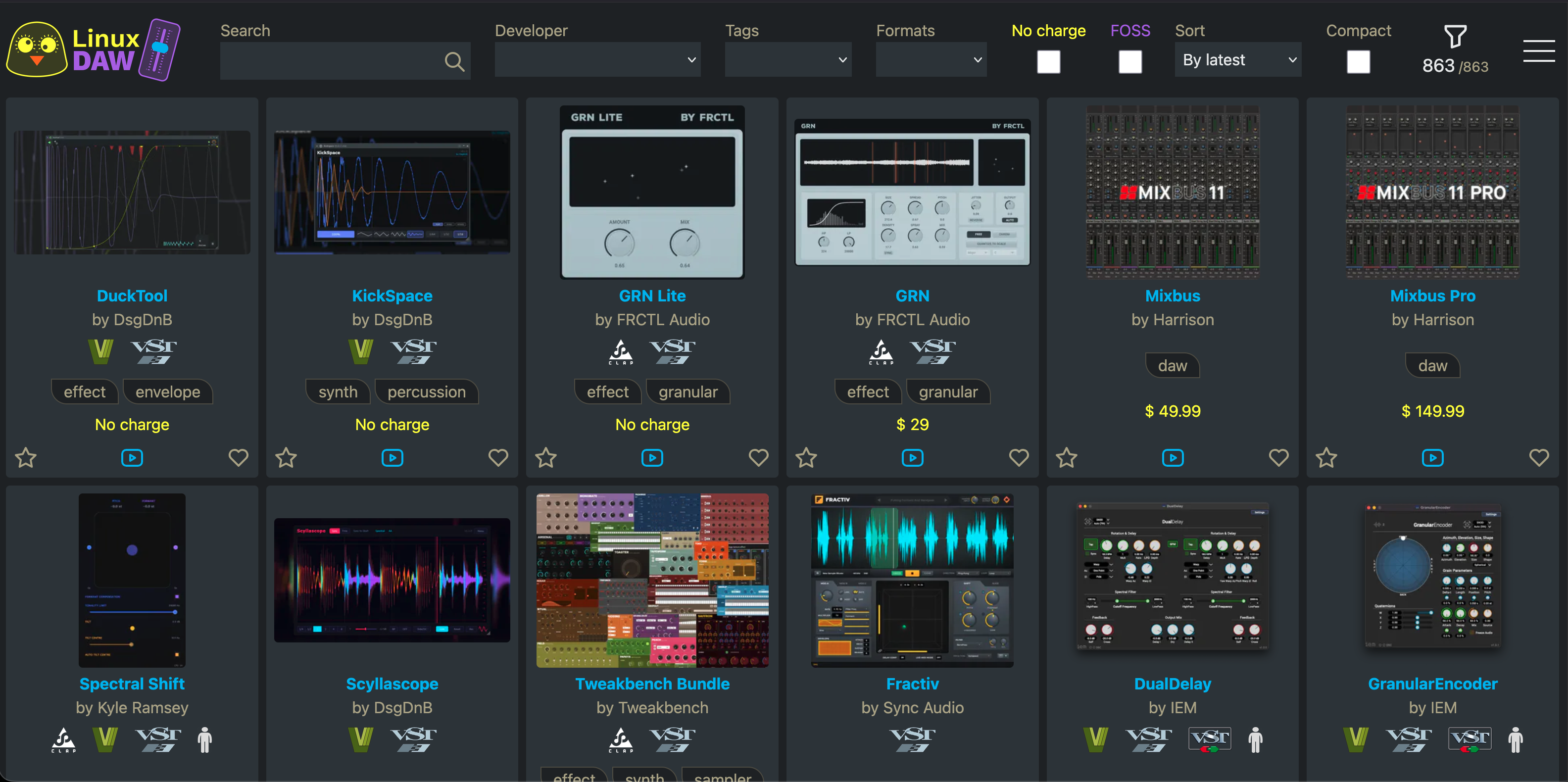The width and height of the screenshot is (1568, 782).
Task: Select the granular tag on GRN Lite
Action: click(x=688, y=392)
